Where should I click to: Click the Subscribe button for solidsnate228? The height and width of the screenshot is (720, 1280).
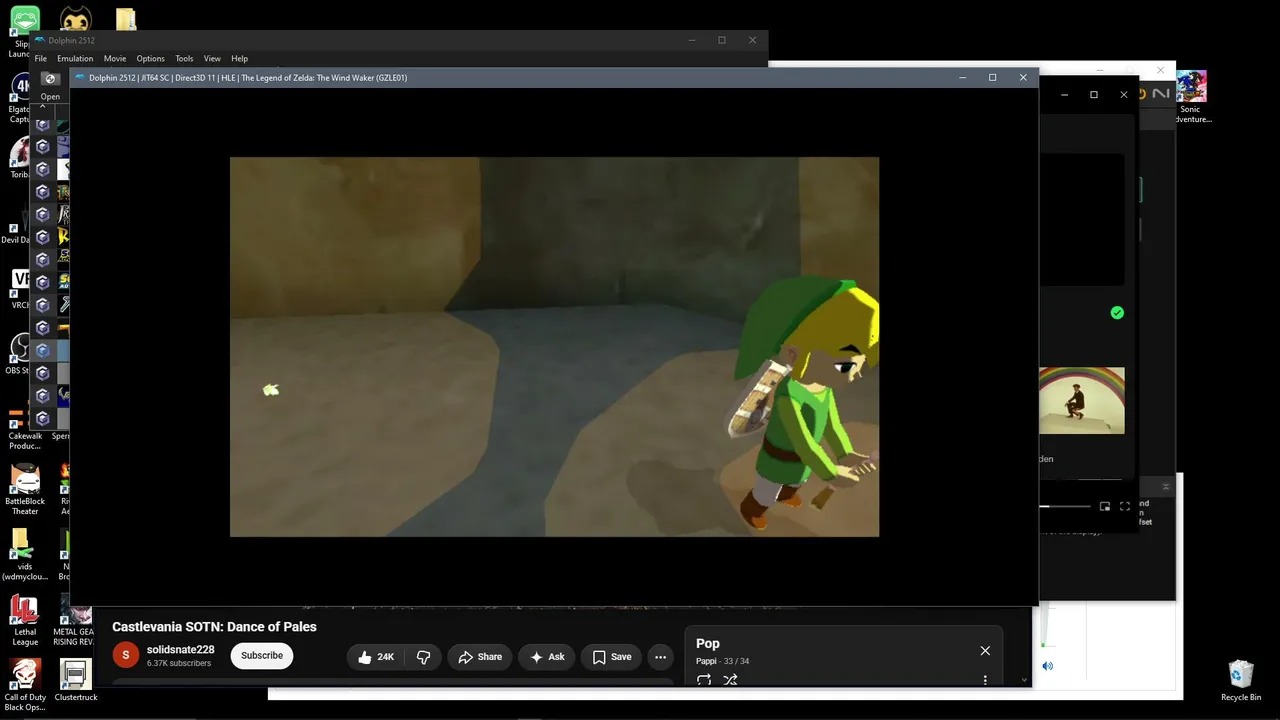click(262, 656)
